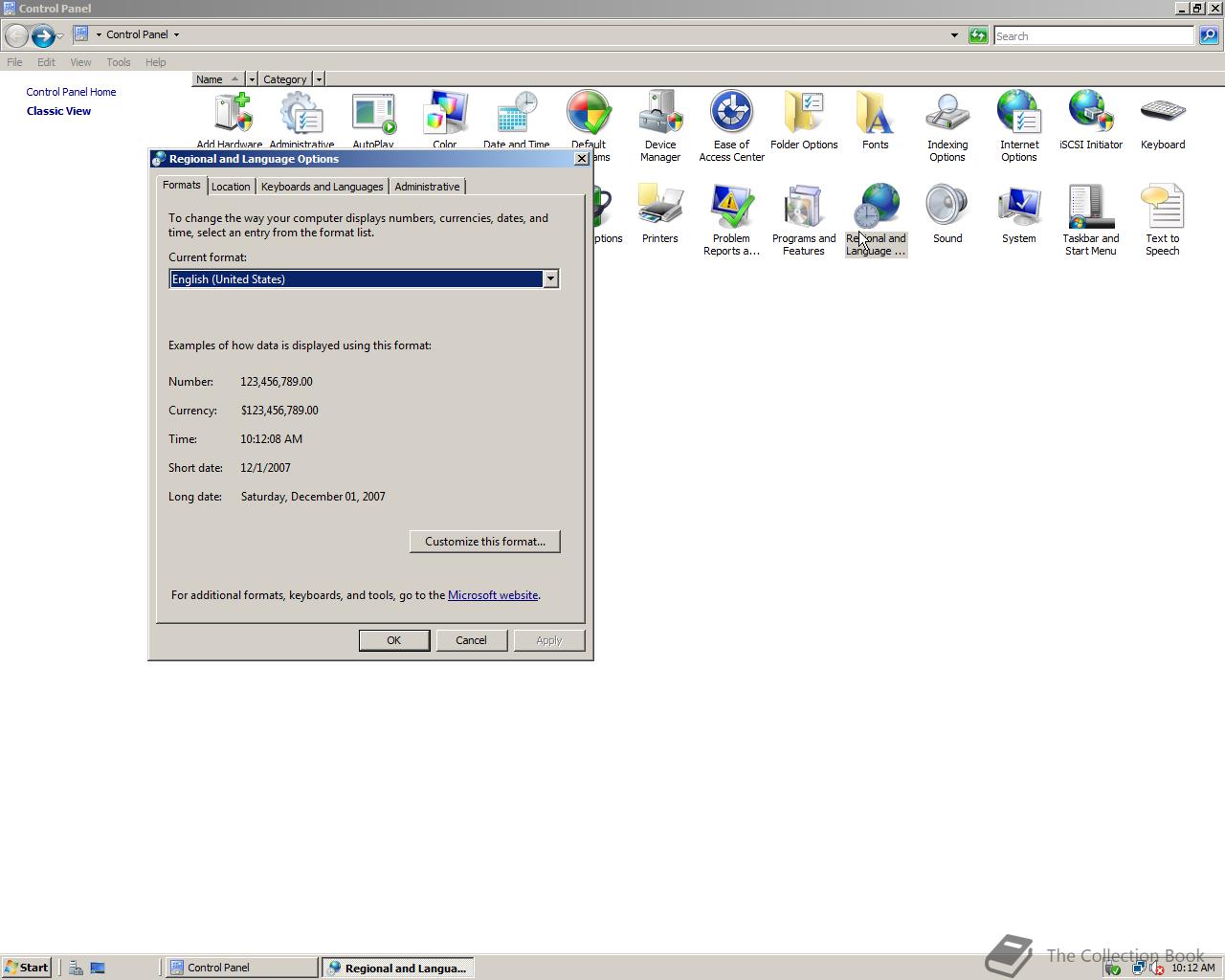Click Regional and Language taskbar button
This screenshot has height=980, width=1225.
coord(397,968)
